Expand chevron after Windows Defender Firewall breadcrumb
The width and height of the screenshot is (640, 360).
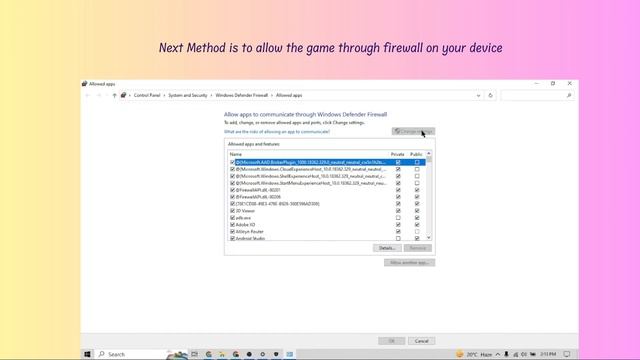point(272,96)
